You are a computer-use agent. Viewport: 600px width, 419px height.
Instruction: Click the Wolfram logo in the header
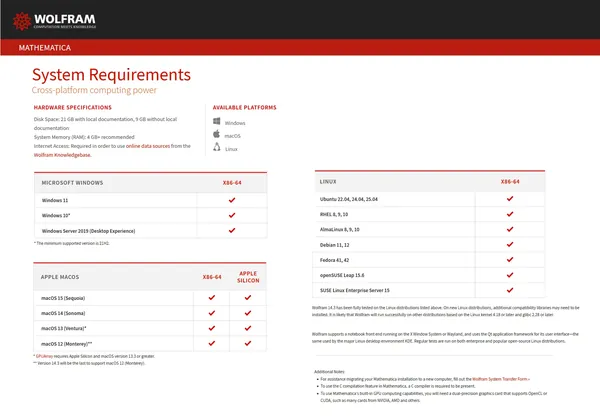pyautogui.click(x=54, y=21)
